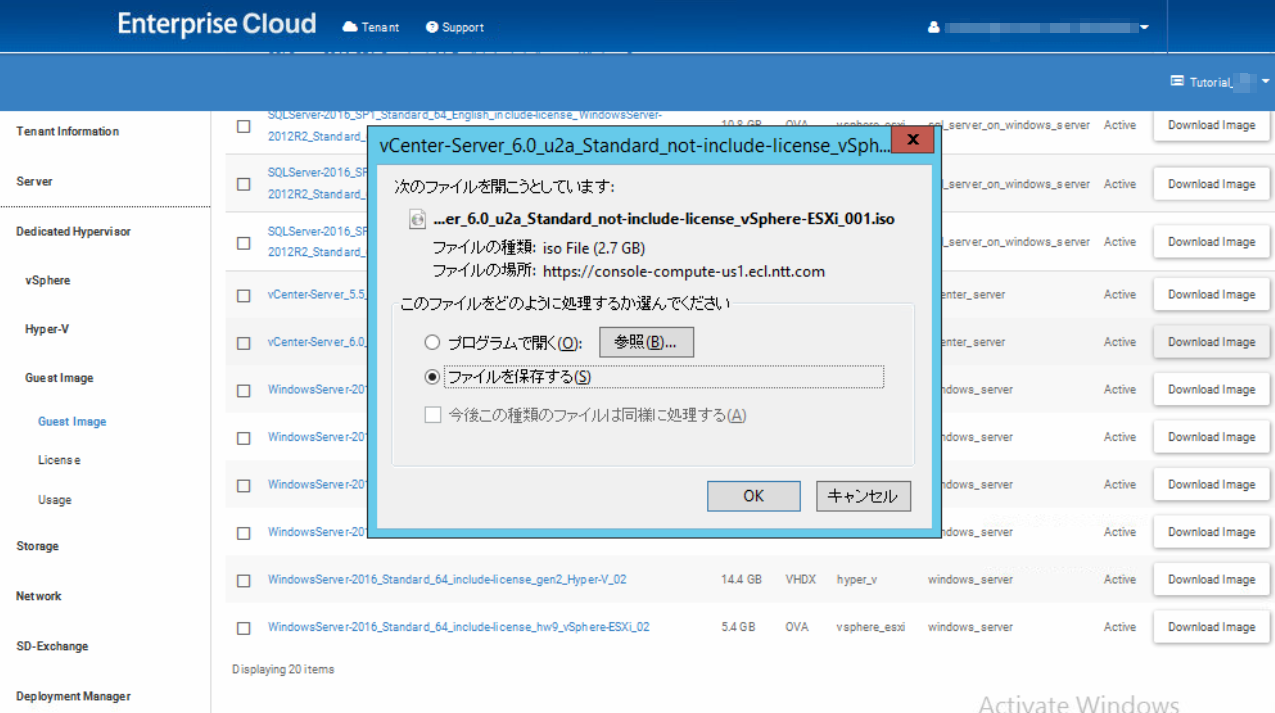The height and width of the screenshot is (713, 1275).
Task: Open Dedicated Hypervisor sidebar section
Action: [73, 232]
